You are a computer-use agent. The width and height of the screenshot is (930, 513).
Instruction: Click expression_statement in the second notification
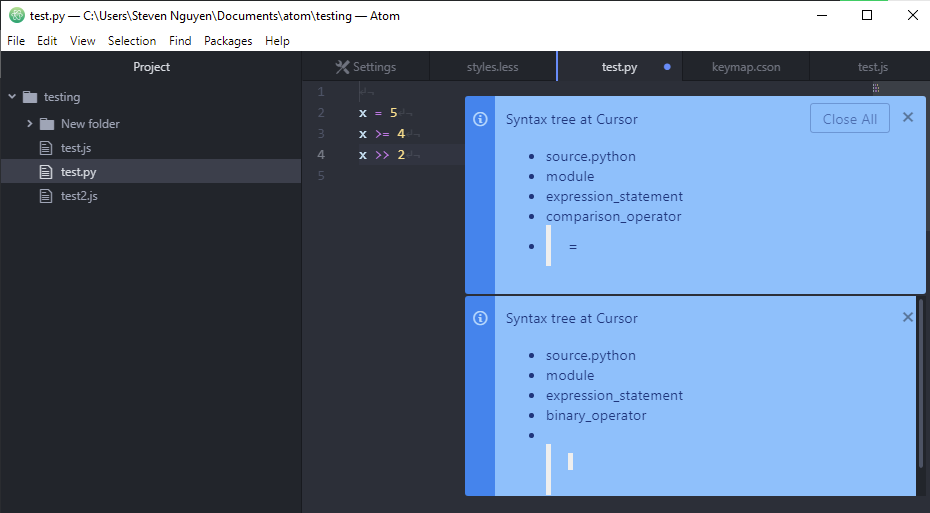(614, 396)
